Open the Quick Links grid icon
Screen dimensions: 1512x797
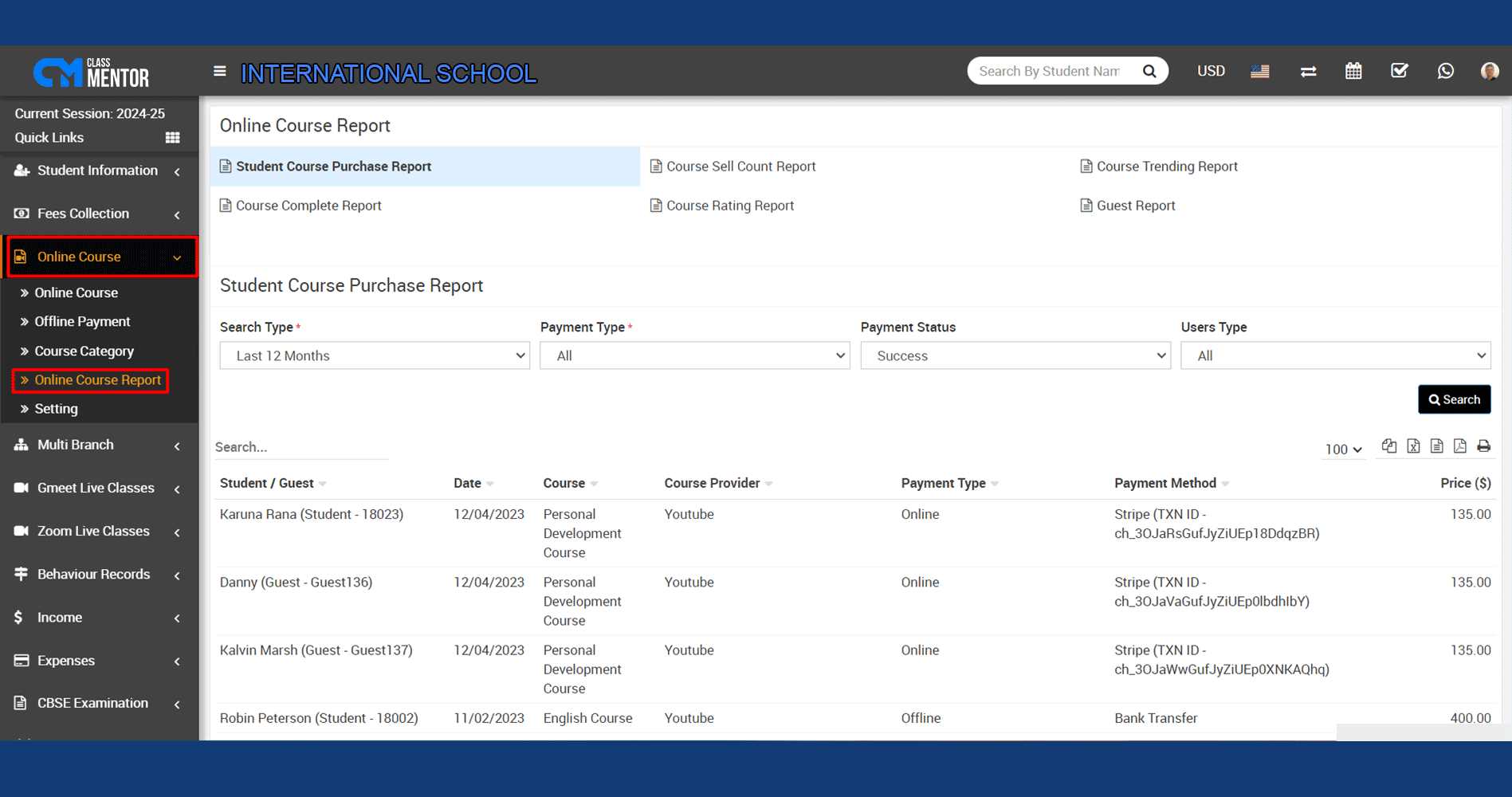point(172,137)
